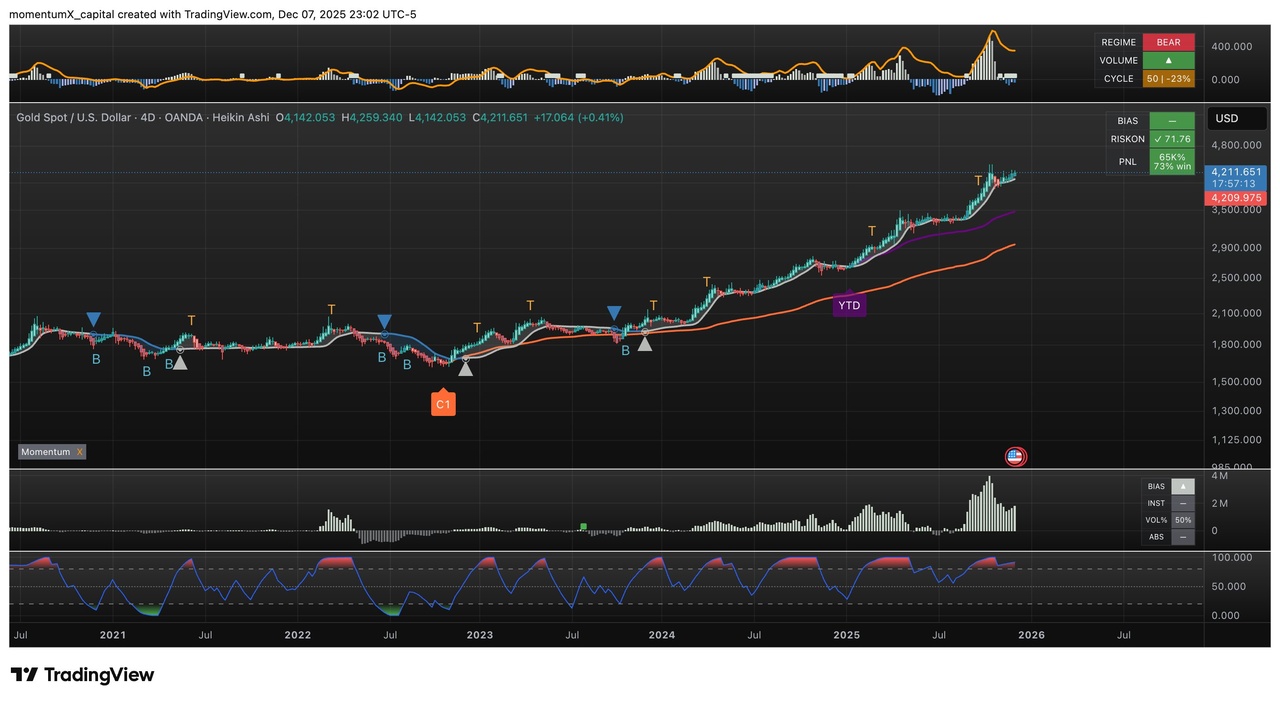Click the PNL 65K% 73% win cell
This screenshot has height=702, width=1280.
(x=1171, y=162)
